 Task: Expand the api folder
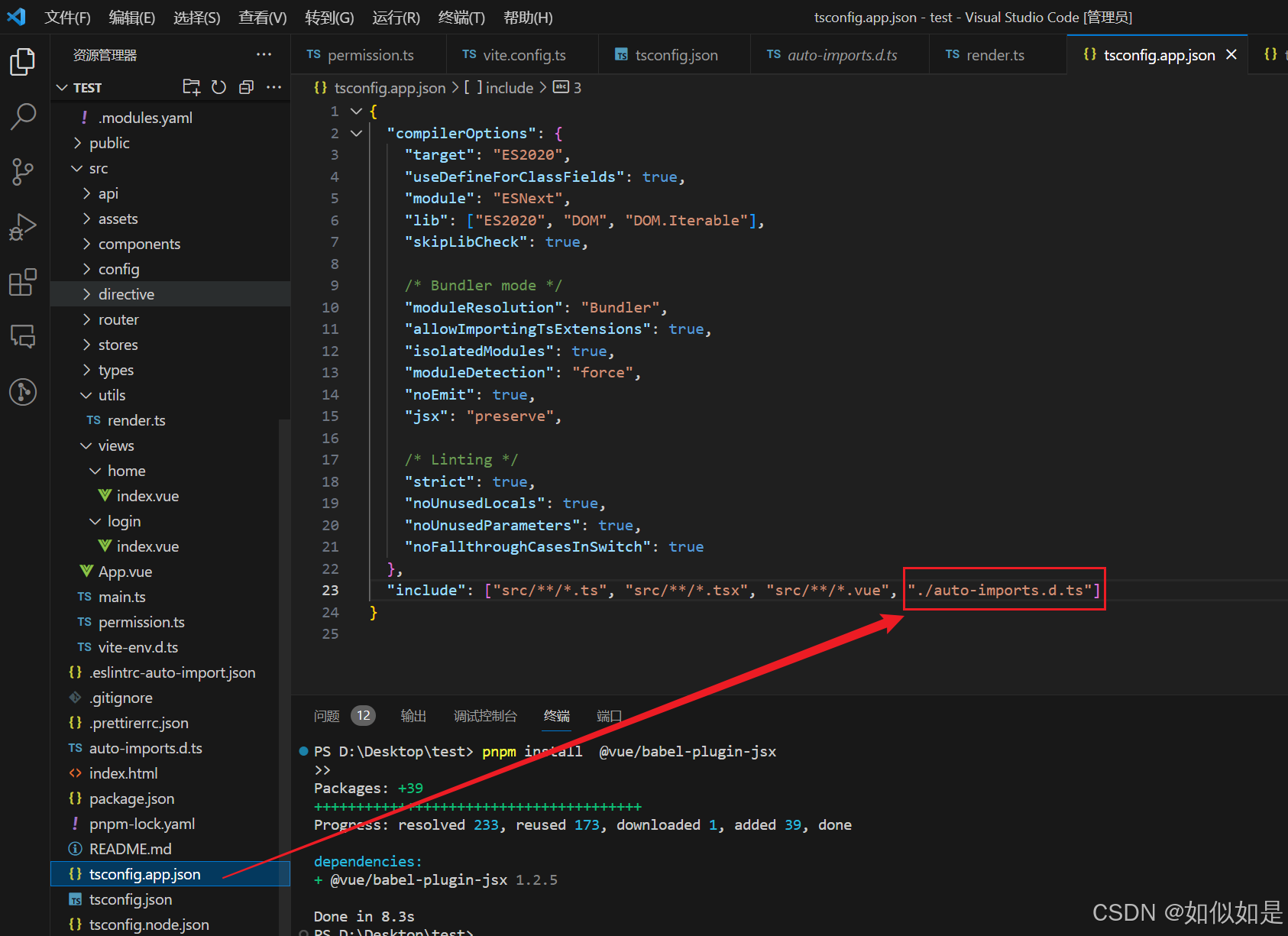pos(87,193)
